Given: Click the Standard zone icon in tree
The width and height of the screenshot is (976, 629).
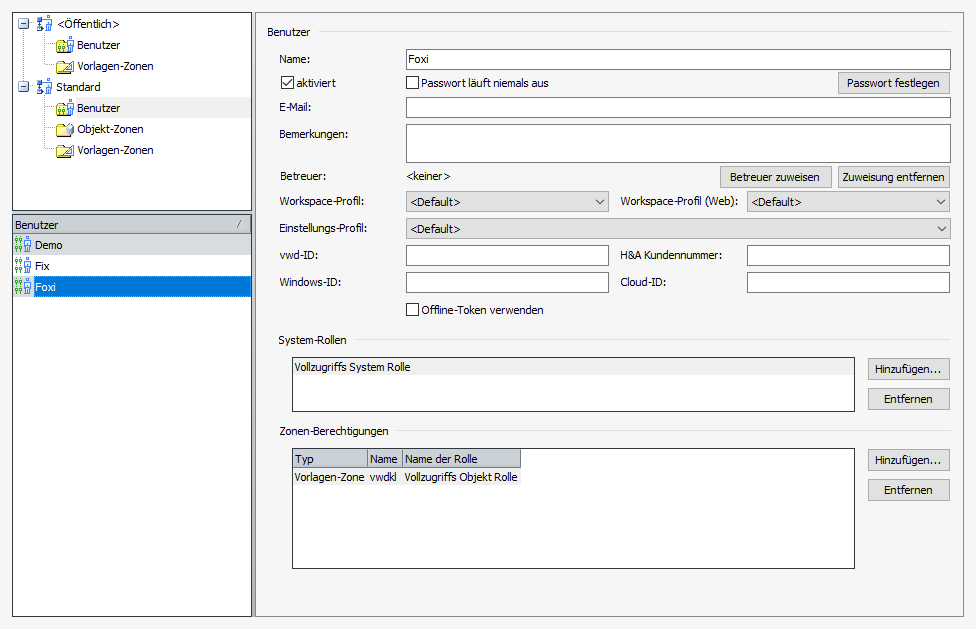Looking at the screenshot, I should 44,87.
